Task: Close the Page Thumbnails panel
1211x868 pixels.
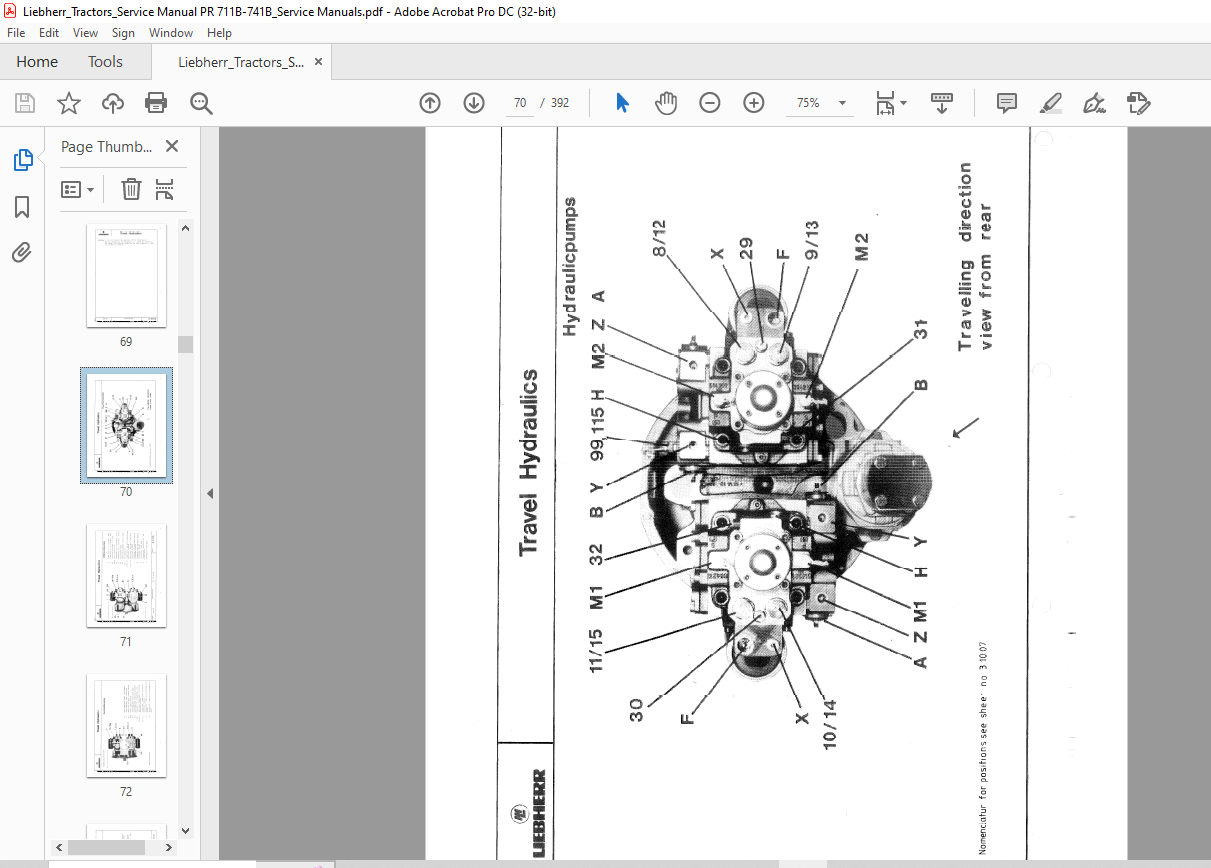Action: click(172, 146)
